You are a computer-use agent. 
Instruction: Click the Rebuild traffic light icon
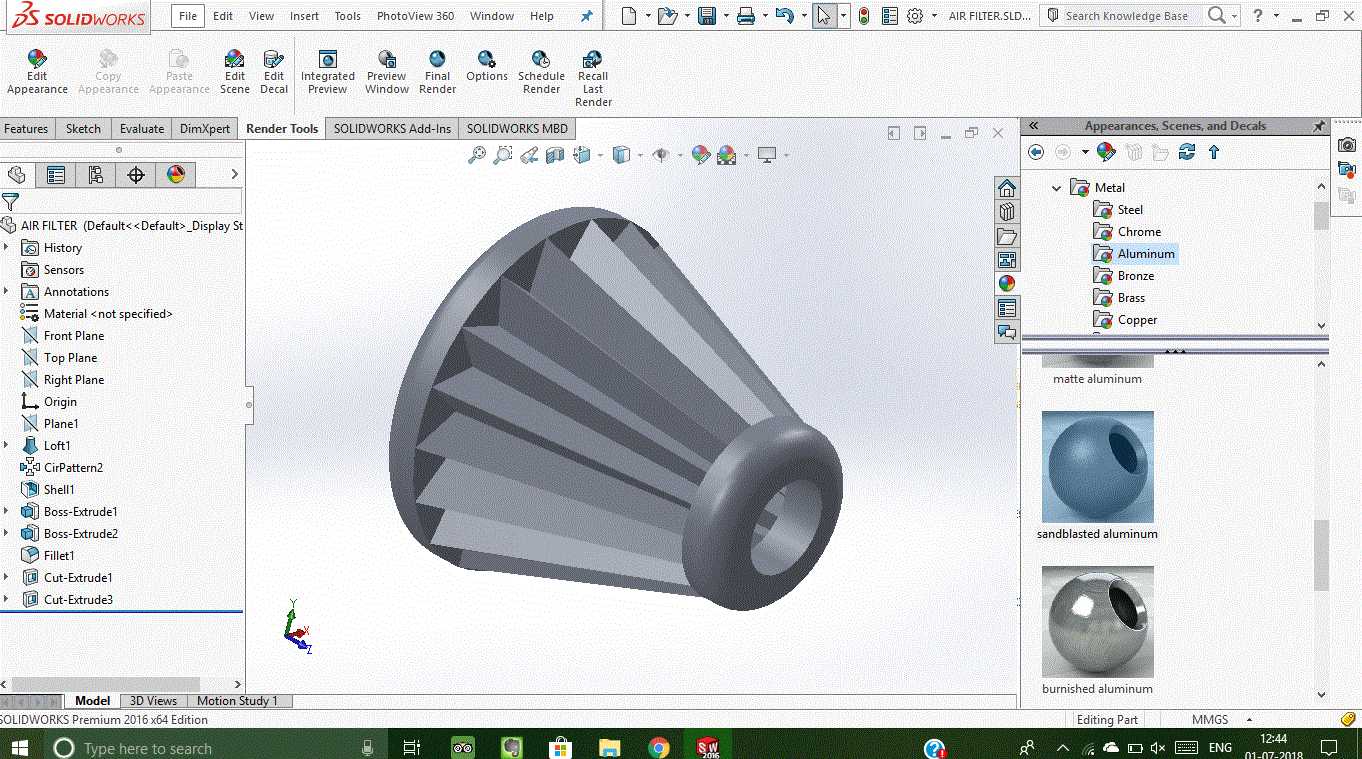click(x=863, y=16)
